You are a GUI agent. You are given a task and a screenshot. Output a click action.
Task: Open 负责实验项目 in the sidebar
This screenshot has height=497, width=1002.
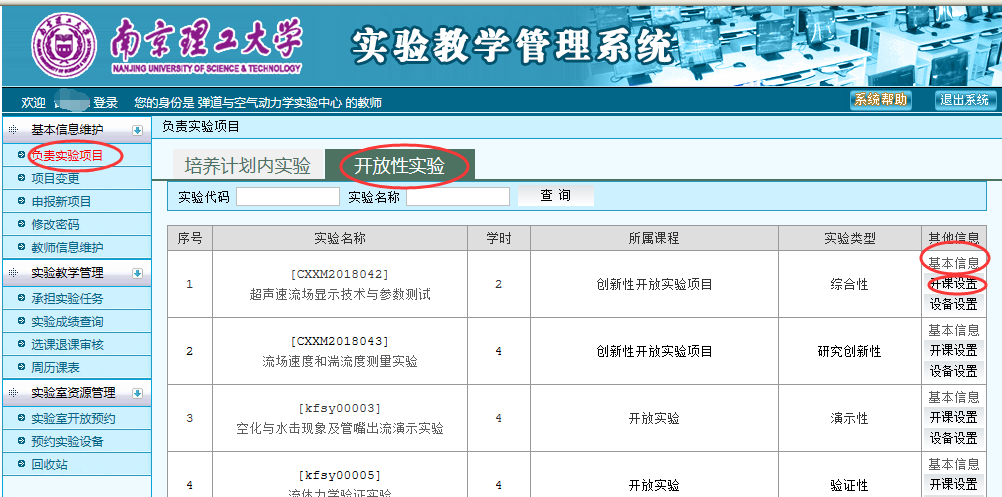pyautogui.click(x=67, y=155)
